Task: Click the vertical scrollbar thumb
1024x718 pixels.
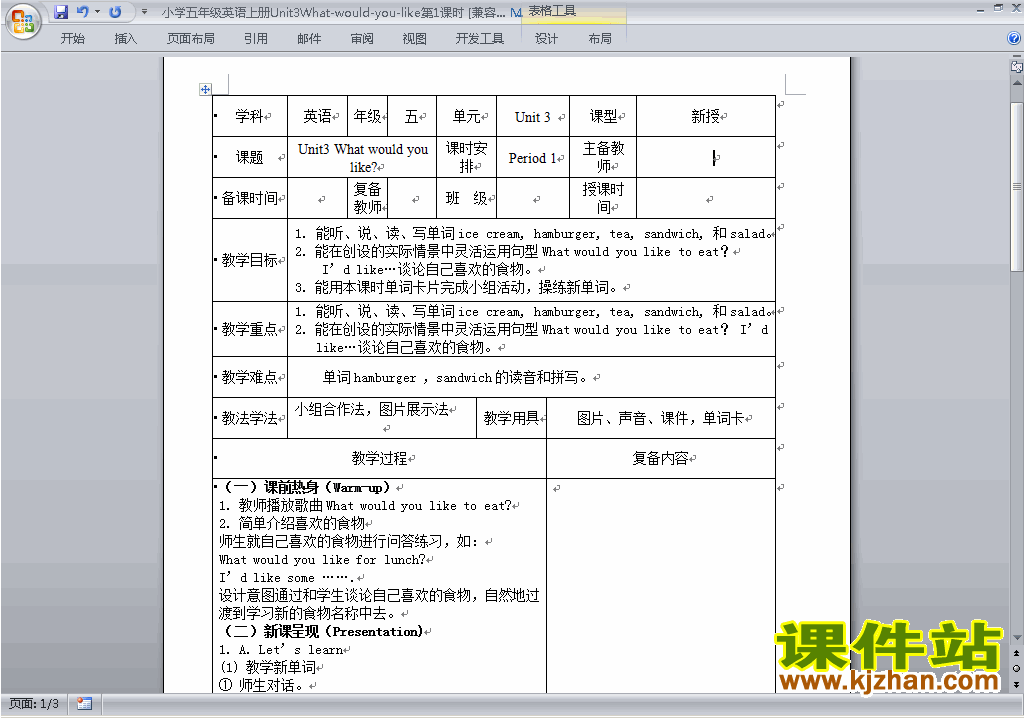Action: tap(1017, 186)
